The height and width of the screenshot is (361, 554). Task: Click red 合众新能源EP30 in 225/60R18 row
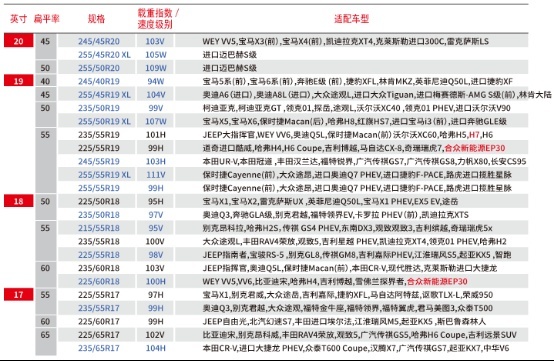[x=437, y=282]
